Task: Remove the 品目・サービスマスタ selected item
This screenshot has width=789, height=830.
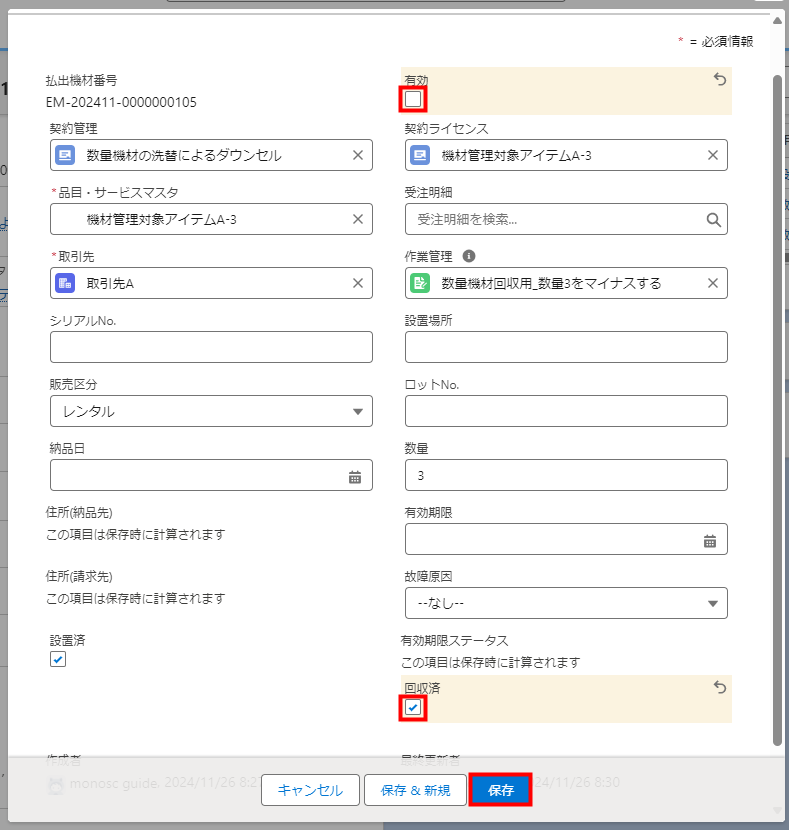Action: [358, 219]
